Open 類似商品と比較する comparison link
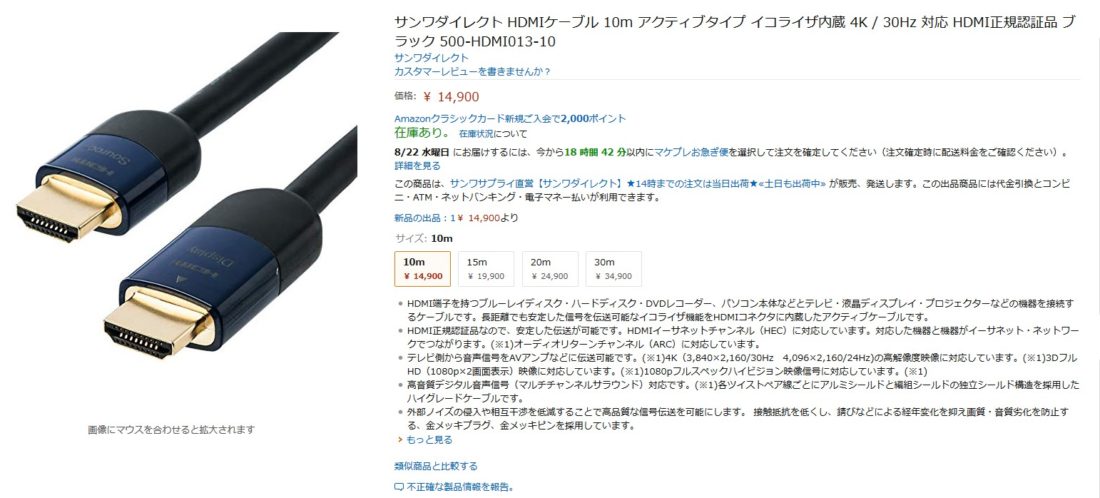The image size is (1100, 498). 436,466
